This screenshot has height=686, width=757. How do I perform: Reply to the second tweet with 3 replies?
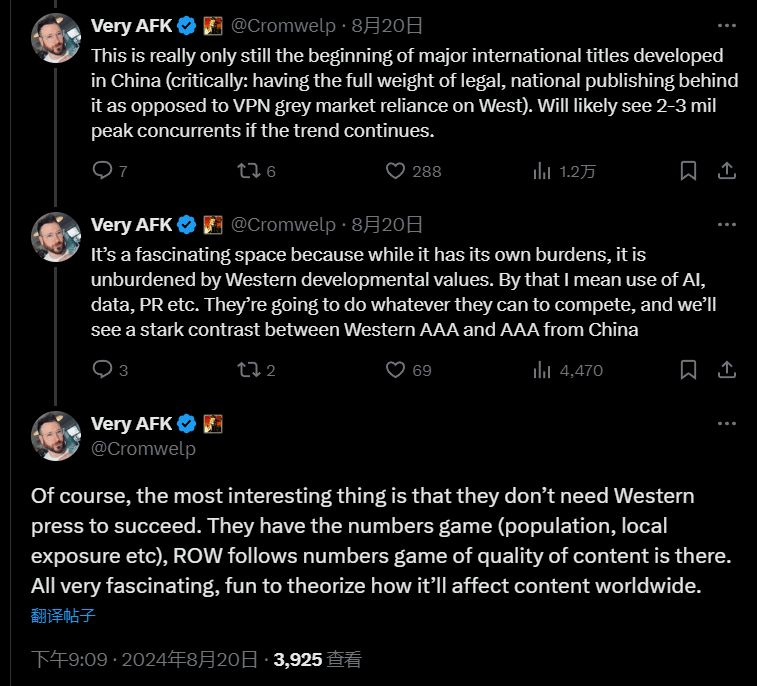[102, 370]
